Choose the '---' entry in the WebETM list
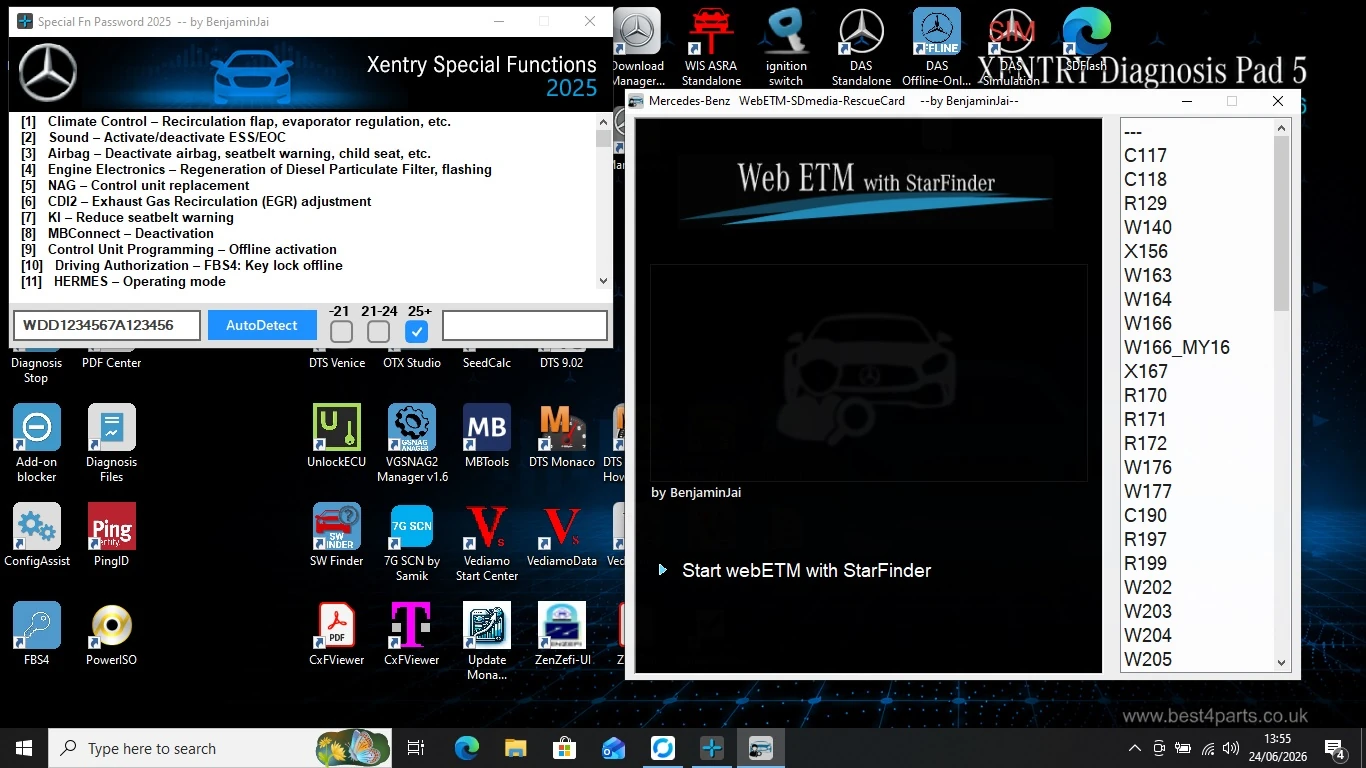1366x768 pixels. click(x=1133, y=131)
